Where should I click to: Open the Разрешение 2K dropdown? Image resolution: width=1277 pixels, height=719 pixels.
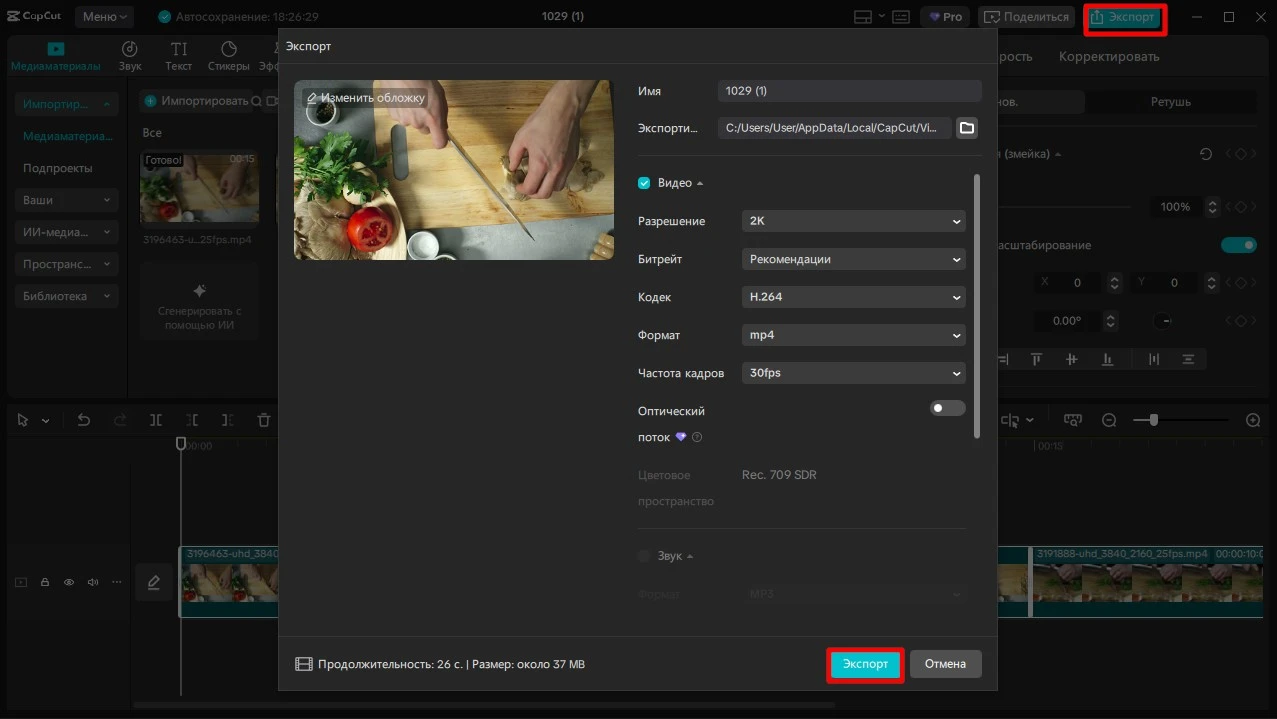[853, 221]
